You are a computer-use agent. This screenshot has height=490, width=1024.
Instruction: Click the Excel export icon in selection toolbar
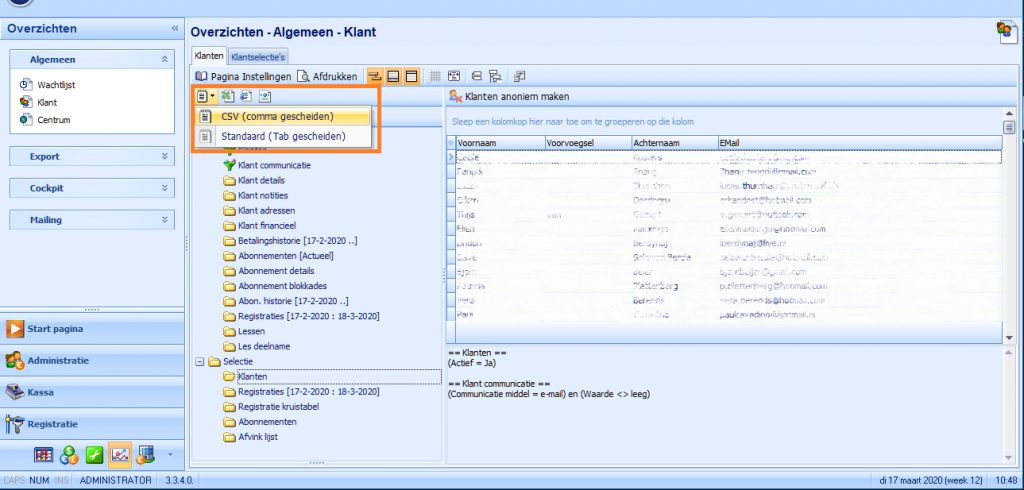point(227,96)
